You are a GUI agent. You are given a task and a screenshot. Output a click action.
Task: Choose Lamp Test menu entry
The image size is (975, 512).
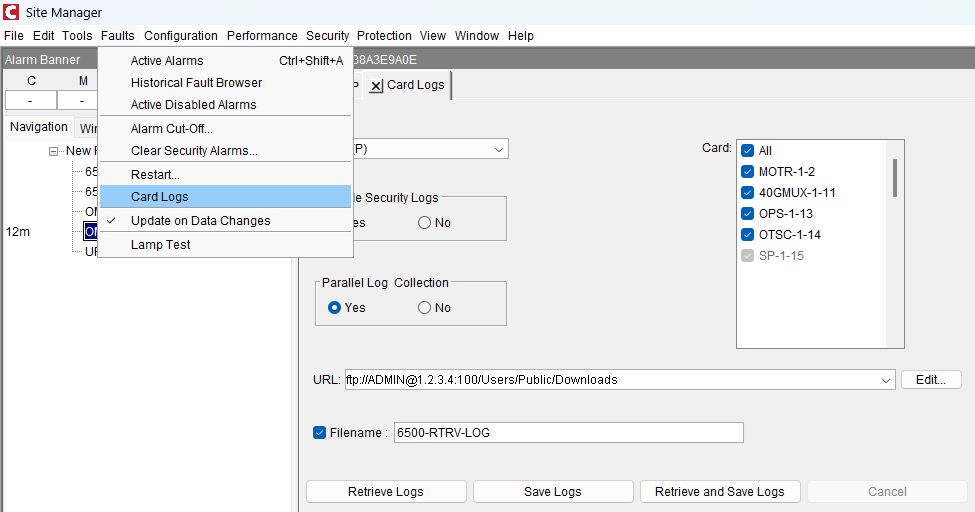226,244
